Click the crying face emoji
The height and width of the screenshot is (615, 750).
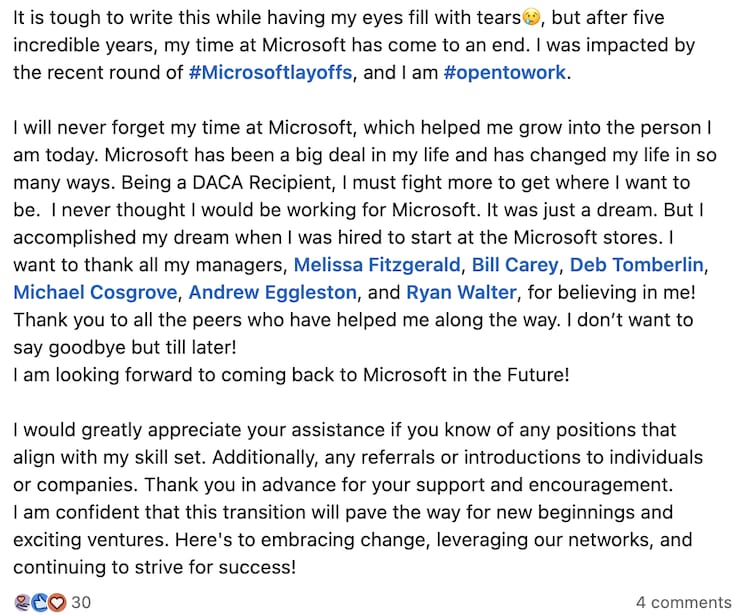tap(533, 19)
